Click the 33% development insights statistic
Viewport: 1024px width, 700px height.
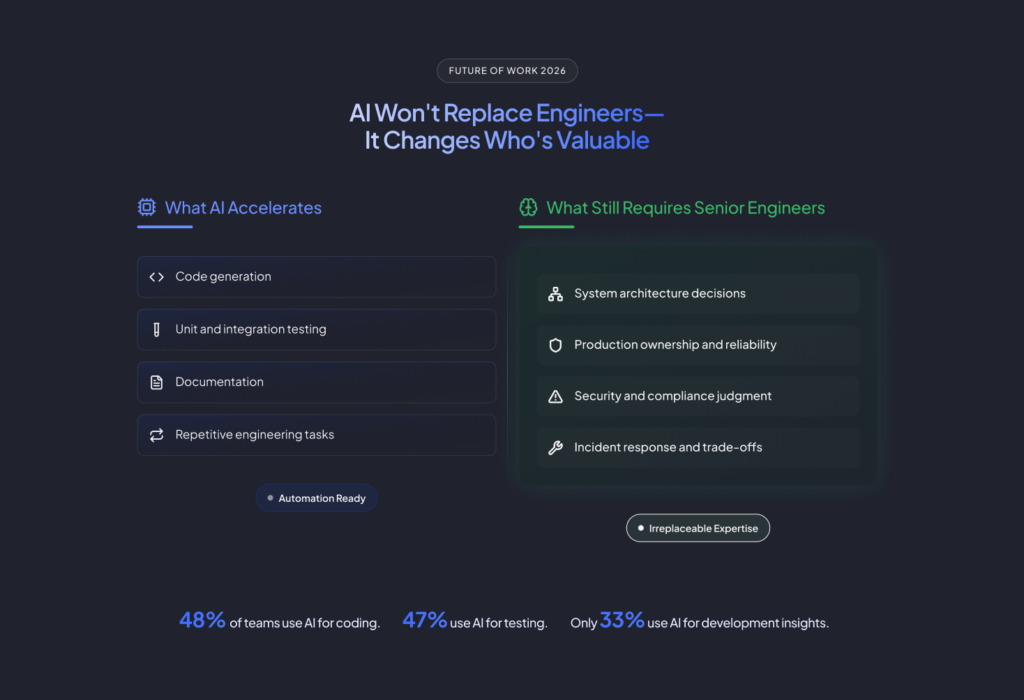point(622,621)
